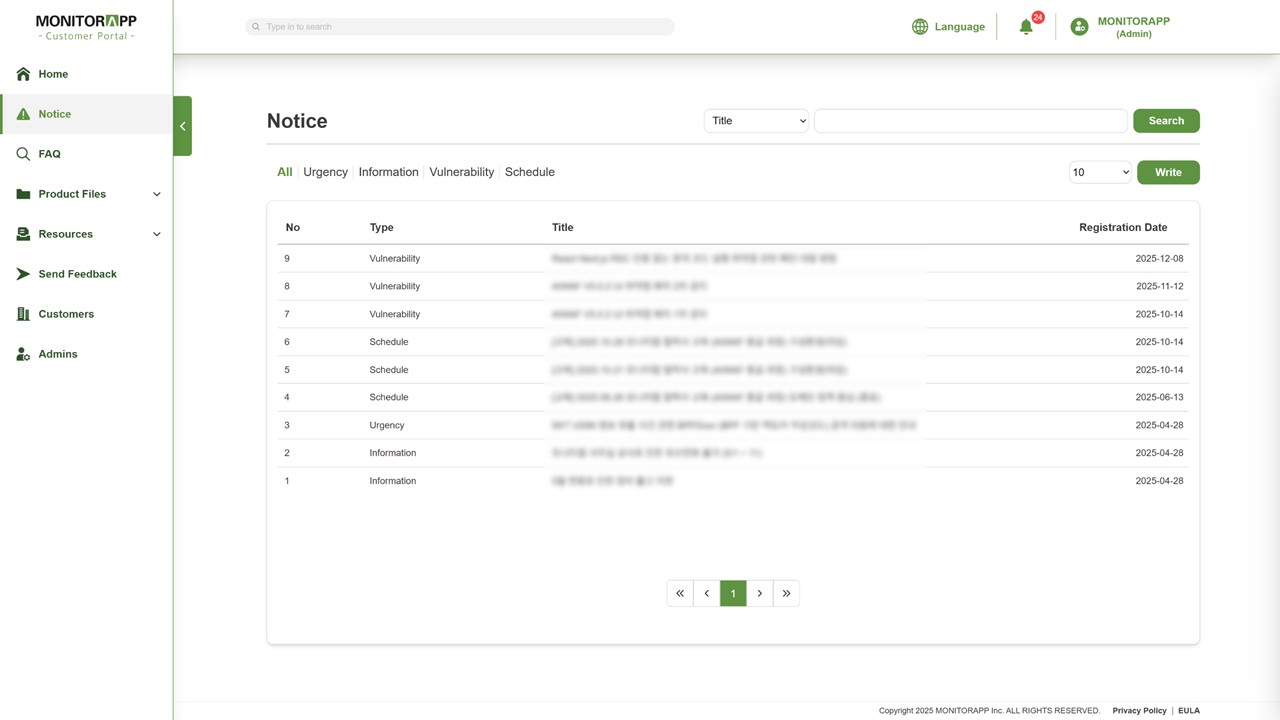Collapse the sidebar with green arrow tab
Screen dimensions: 1280x720
(x=182, y=126)
